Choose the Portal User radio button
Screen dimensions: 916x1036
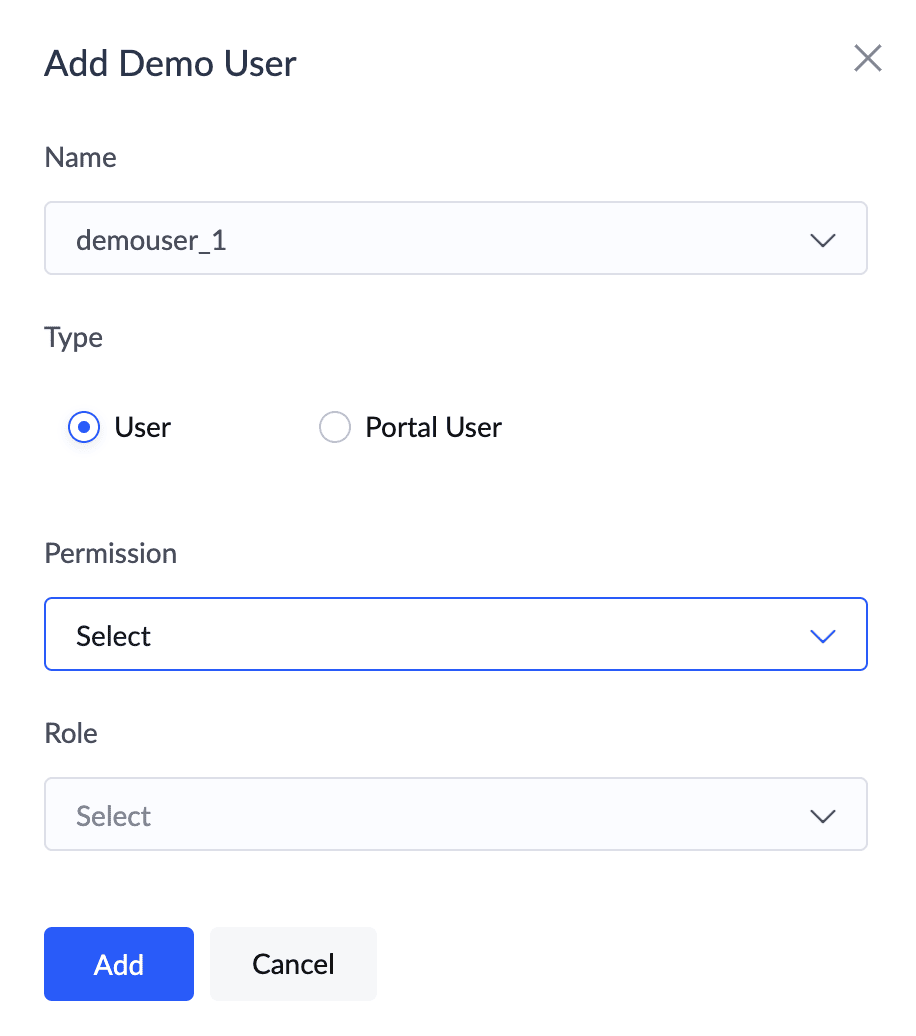point(334,427)
